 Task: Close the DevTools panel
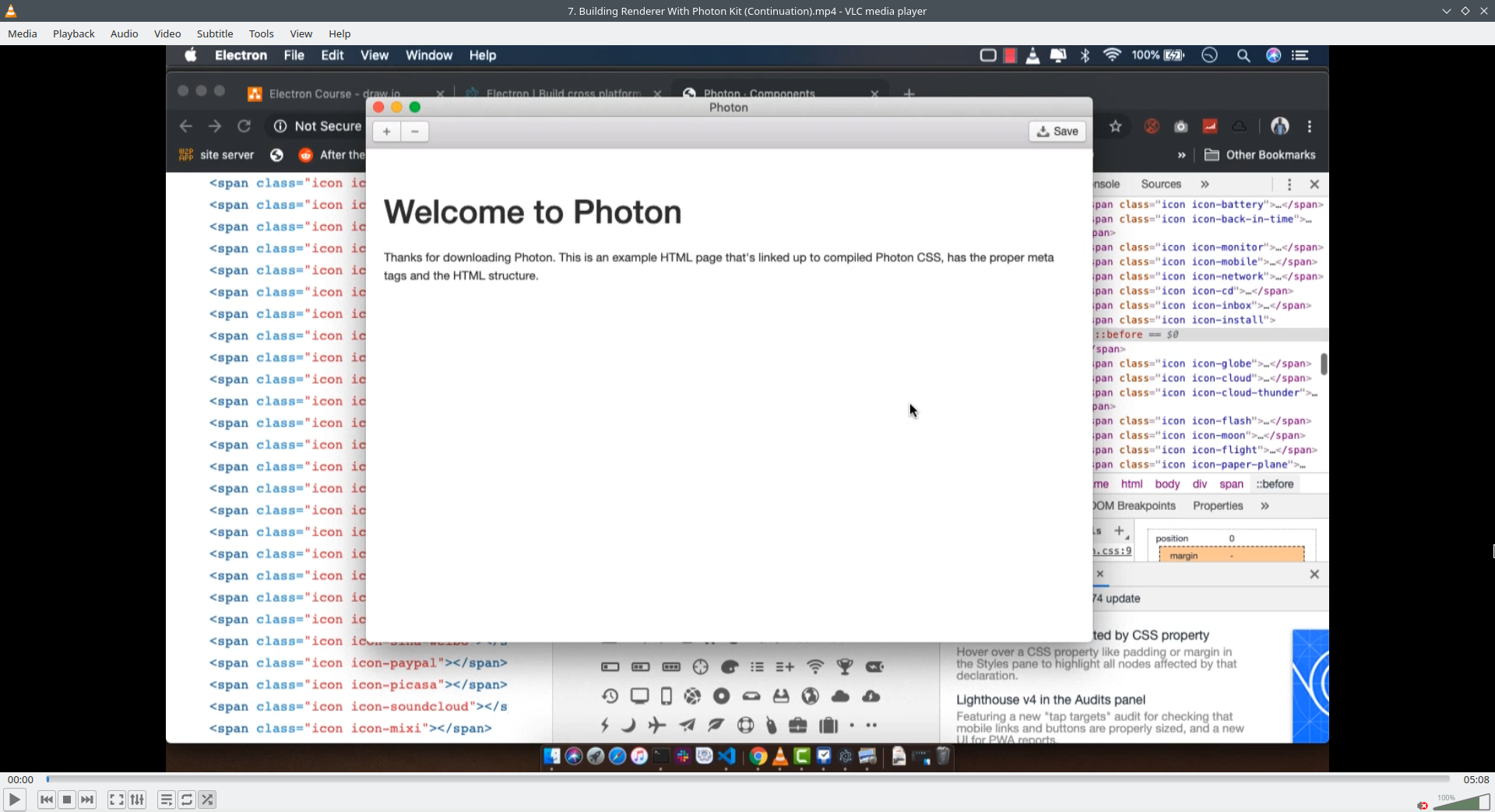tap(1314, 185)
